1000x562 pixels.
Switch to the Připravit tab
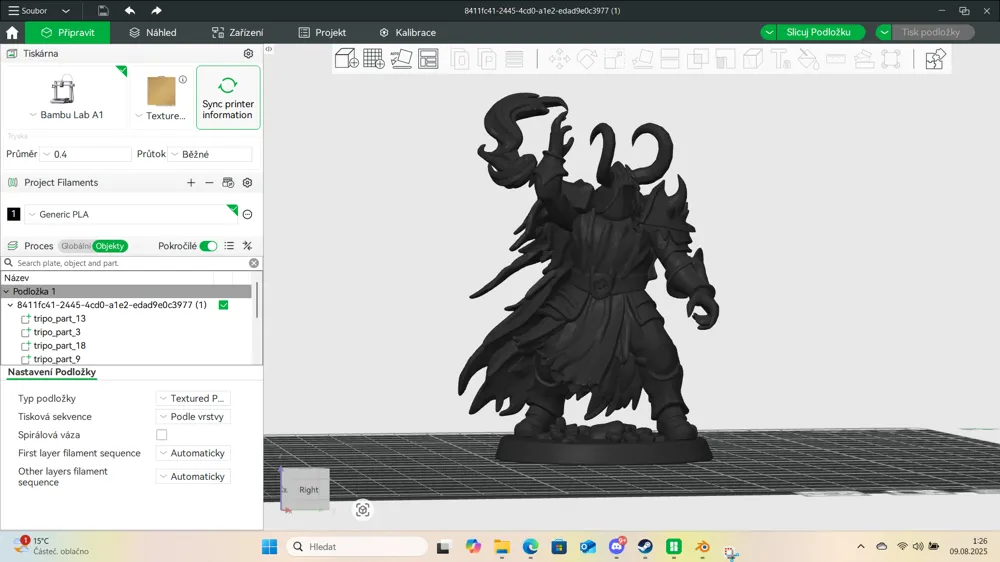(x=67, y=33)
